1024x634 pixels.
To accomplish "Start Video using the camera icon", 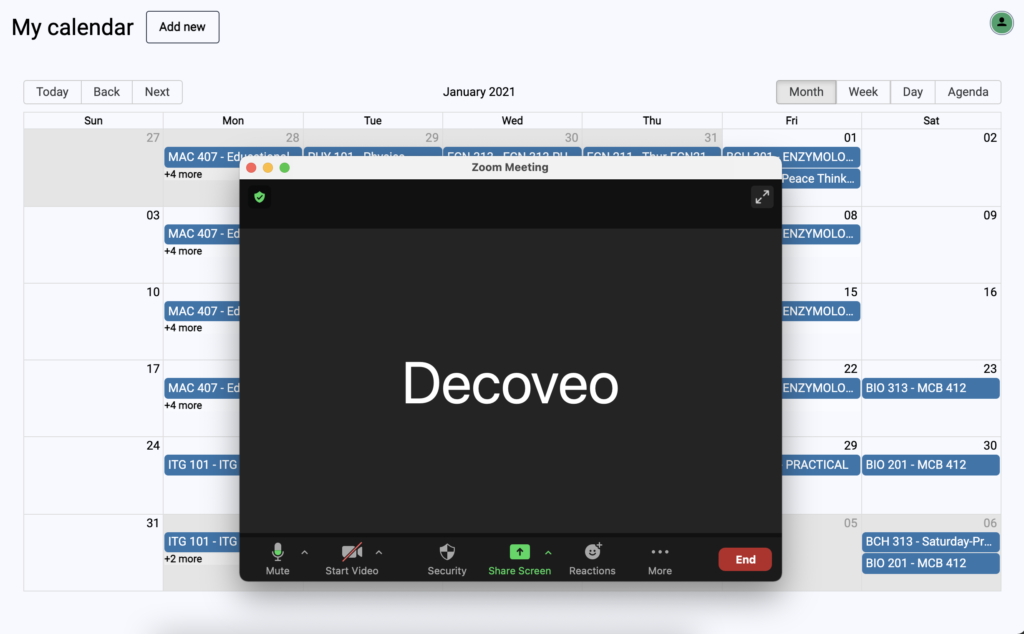I will pyautogui.click(x=351, y=553).
